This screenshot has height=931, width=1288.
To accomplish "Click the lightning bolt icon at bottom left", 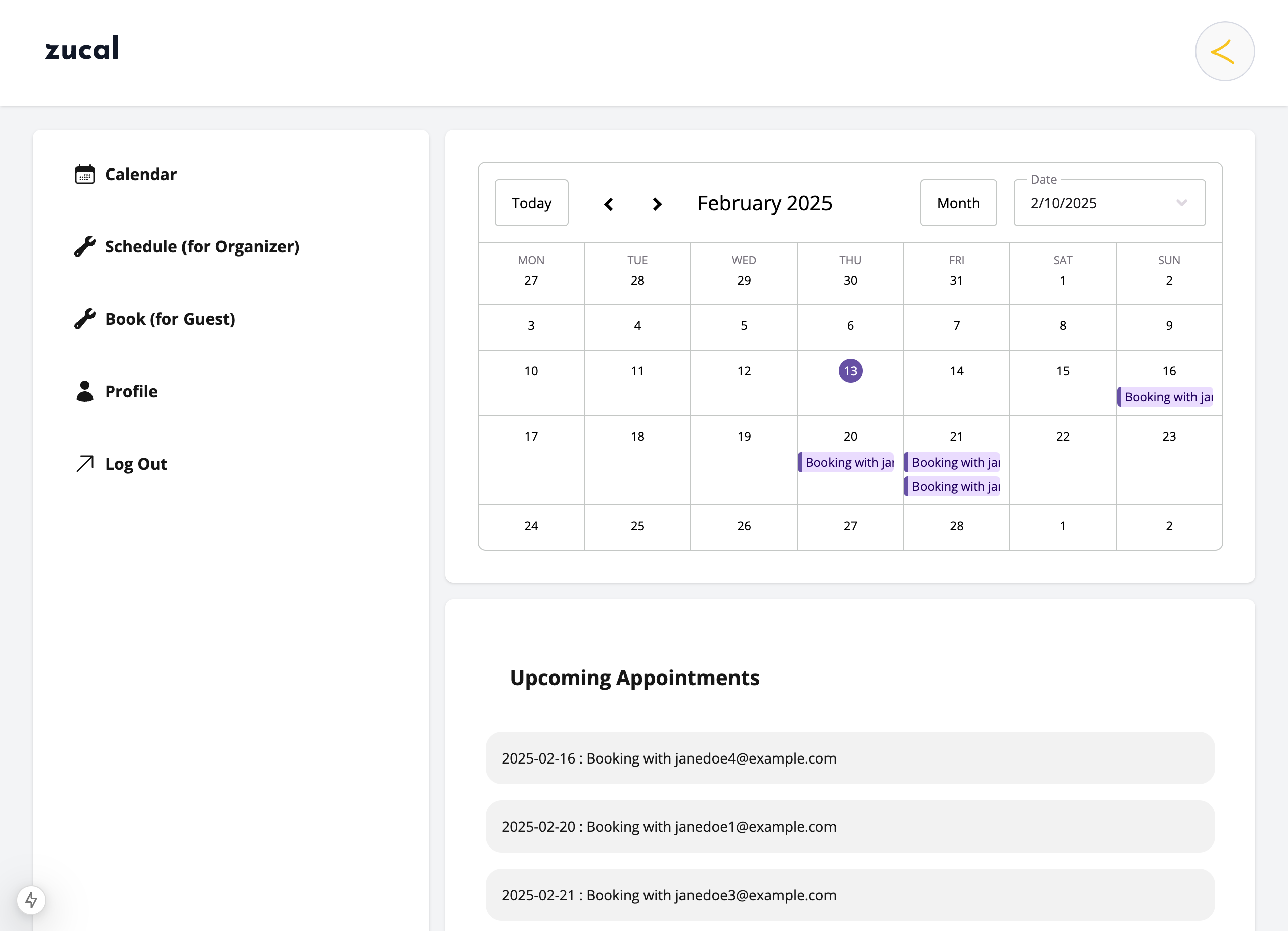I will coord(31,900).
